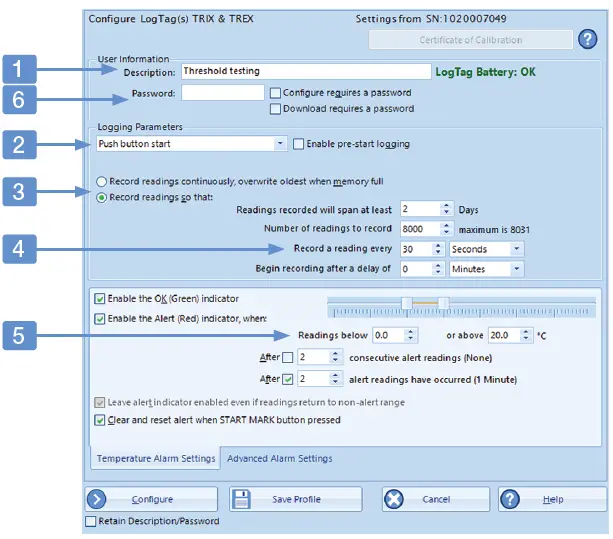
Task: Uncheck alert readings have occurred checkbox
Action: [x=288, y=379]
